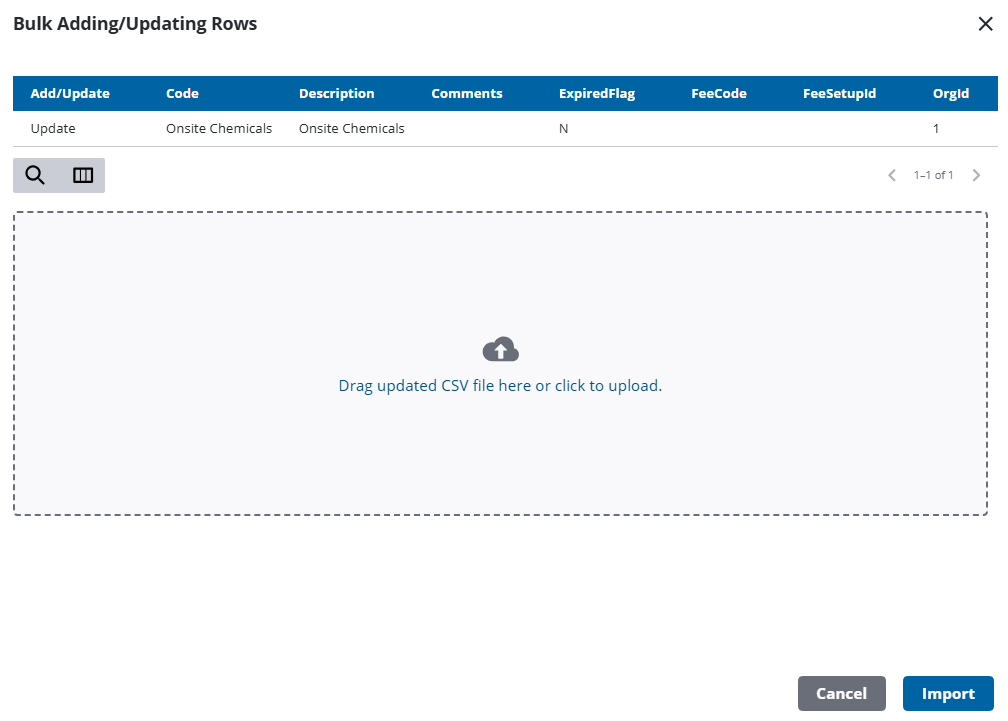Sort by the Add/Update column header
The width and height of the screenshot is (1008, 721).
tap(70, 94)
